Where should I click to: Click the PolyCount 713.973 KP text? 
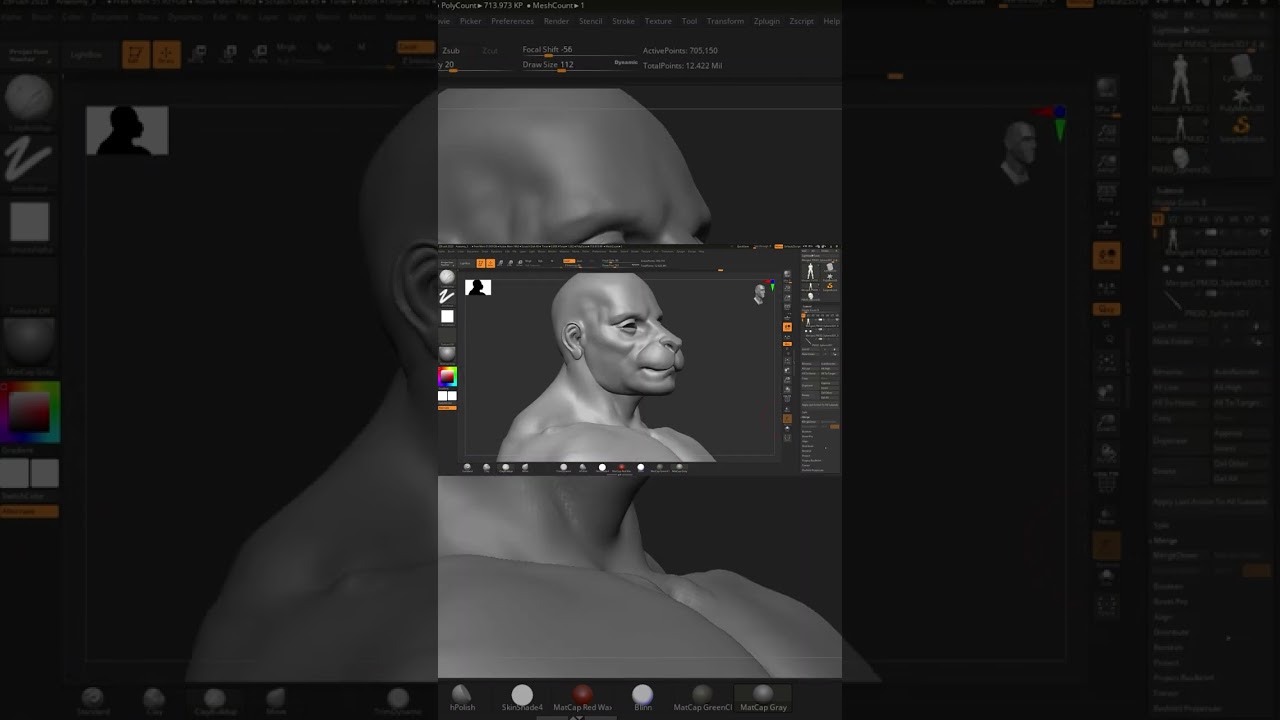point(482,6)
